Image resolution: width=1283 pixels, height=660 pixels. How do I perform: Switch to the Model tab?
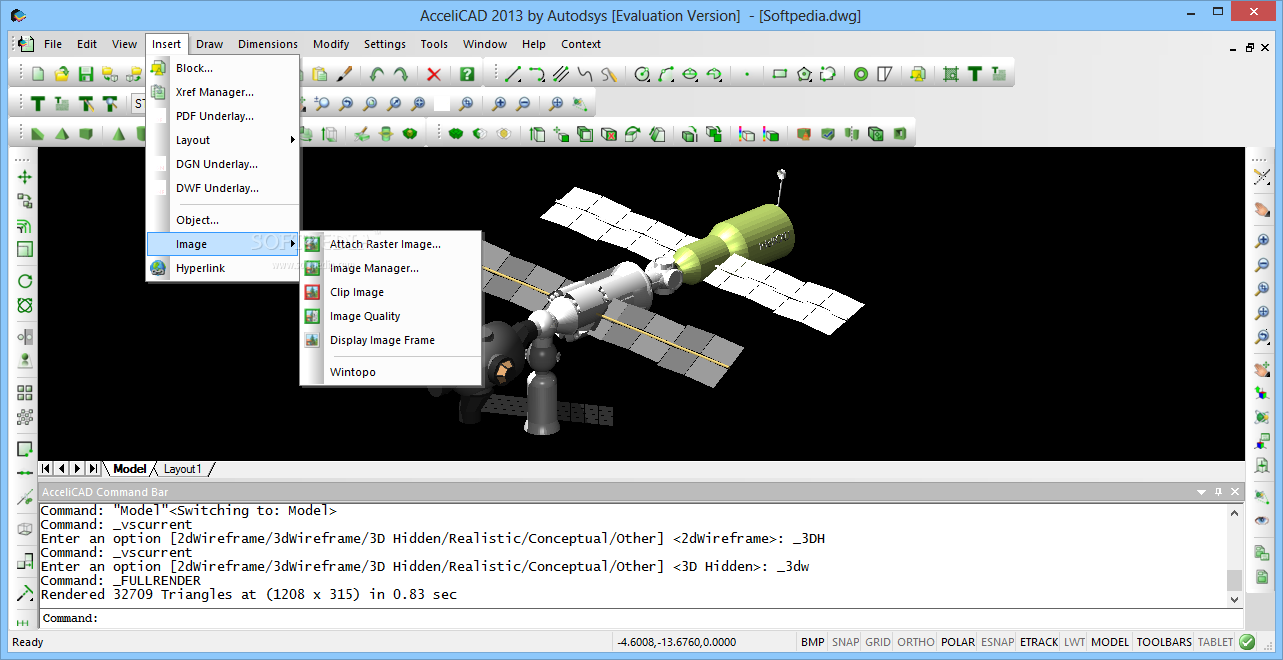(129, 469)
